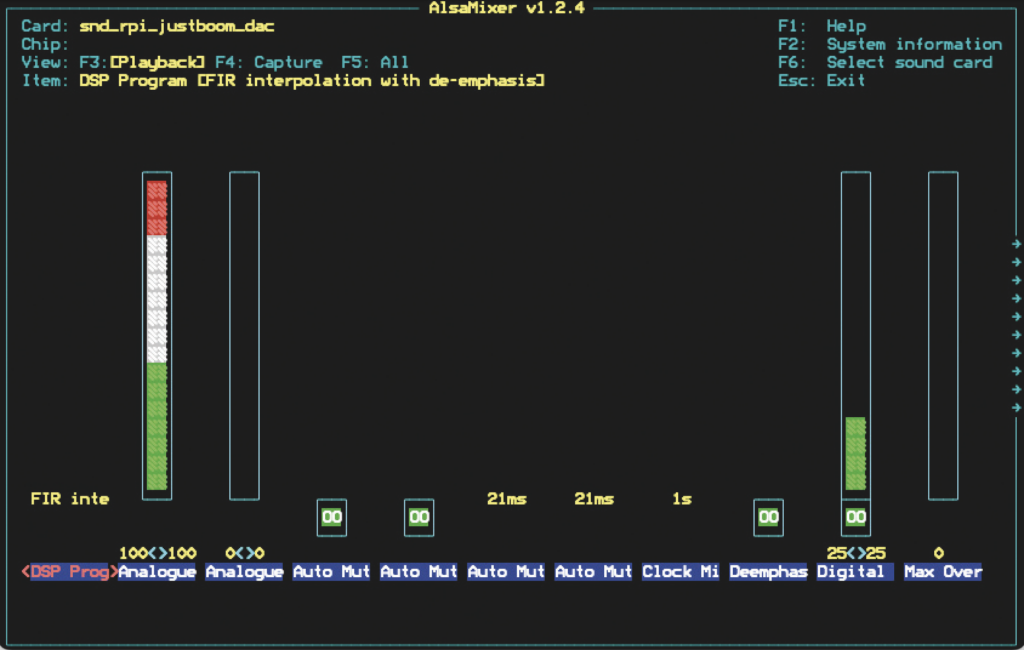
Task: Select the 1s value above Clock Mi
Action: [x=681, y=498]
